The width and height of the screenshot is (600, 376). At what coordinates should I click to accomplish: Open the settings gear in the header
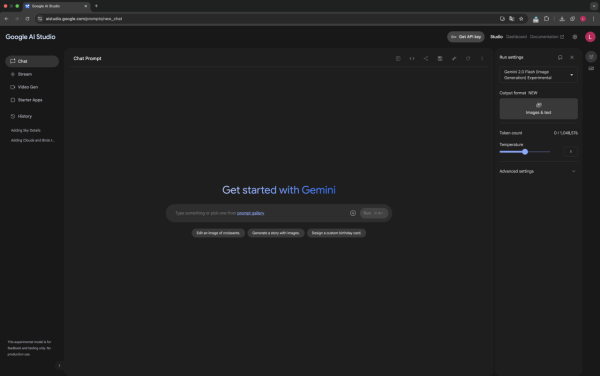[575, 37]
